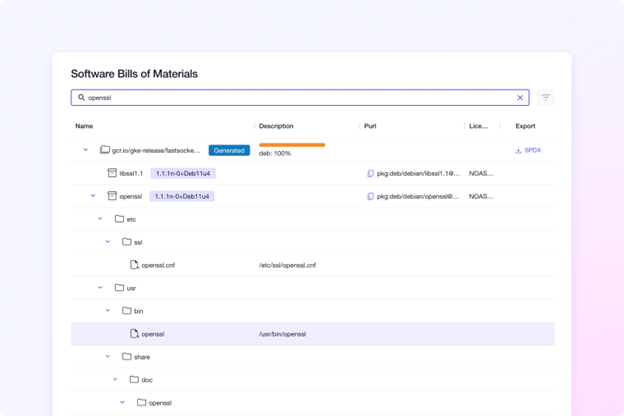
Task: Clear the openssl search text
Action: [x=520, y=98]
